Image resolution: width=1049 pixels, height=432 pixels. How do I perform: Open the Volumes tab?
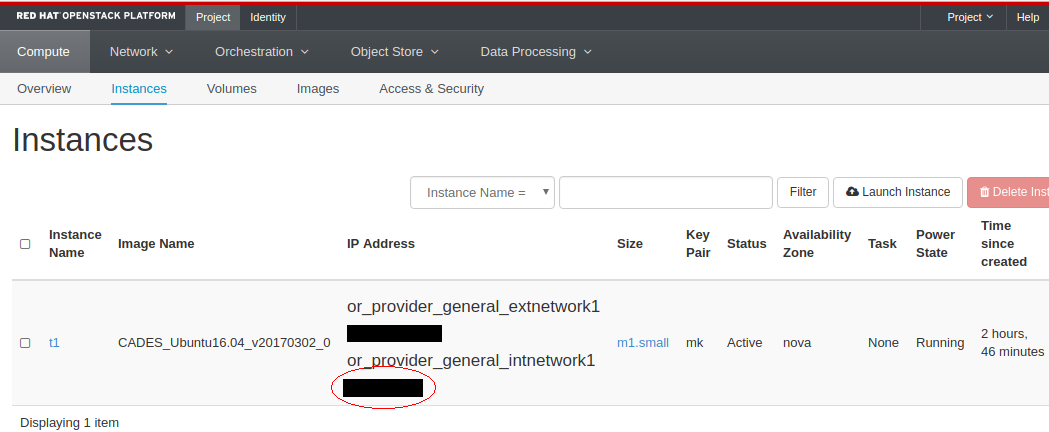click(231, 89)
